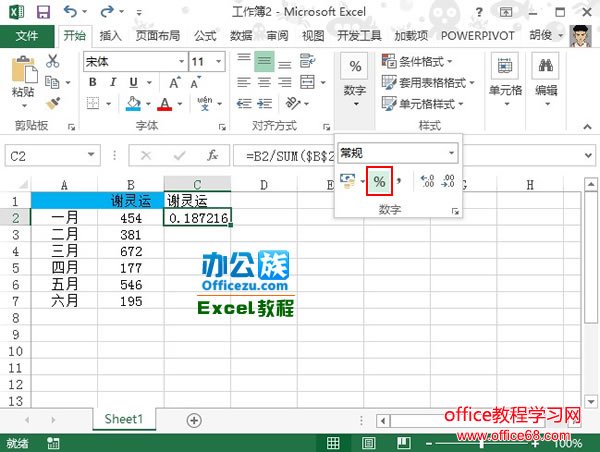Switch to the 公式 Formulas tab
600x452 pixels.
[x=205, y=36]
